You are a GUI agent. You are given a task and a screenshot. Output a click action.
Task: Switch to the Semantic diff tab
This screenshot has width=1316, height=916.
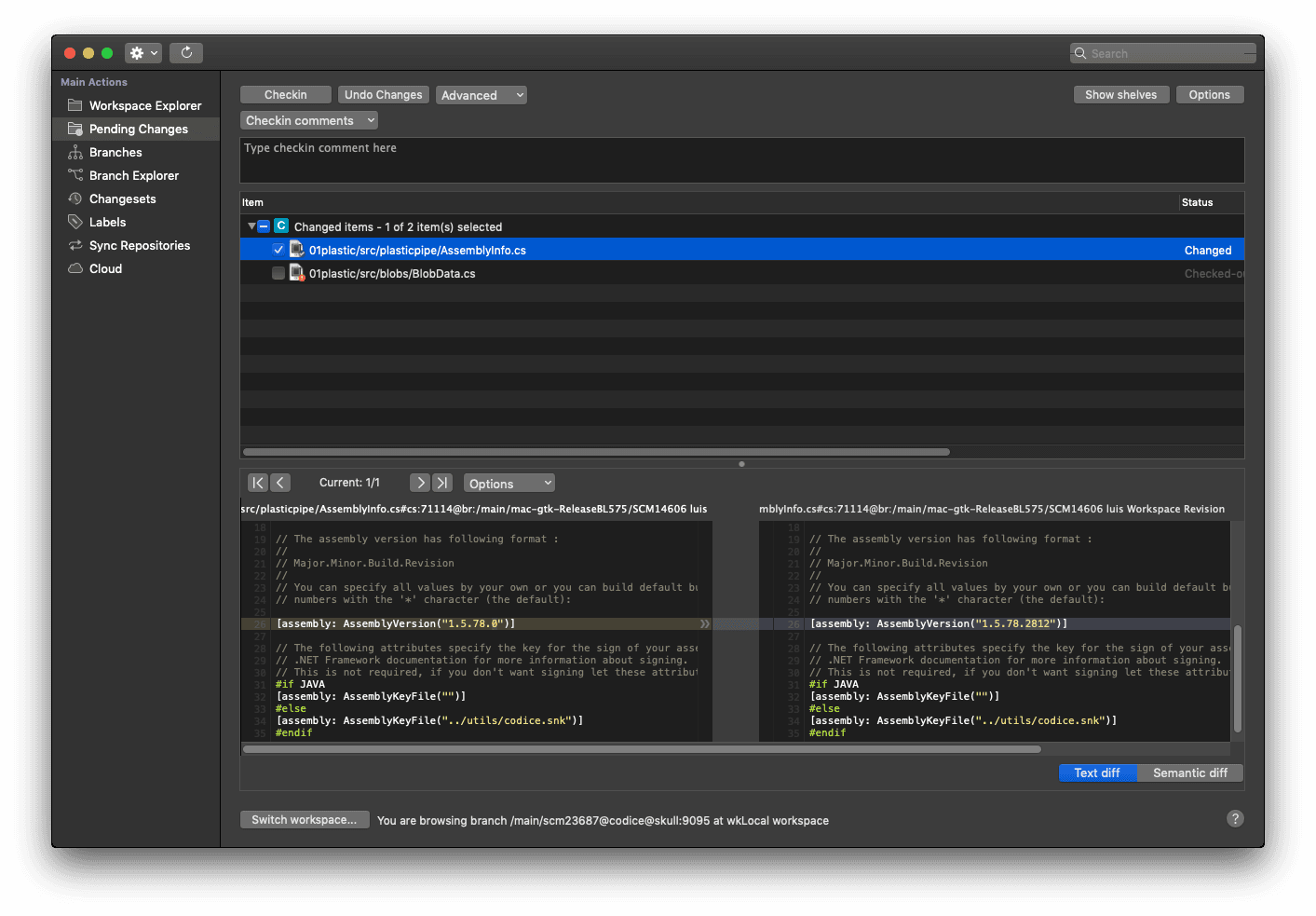[x=1189, y=772]
